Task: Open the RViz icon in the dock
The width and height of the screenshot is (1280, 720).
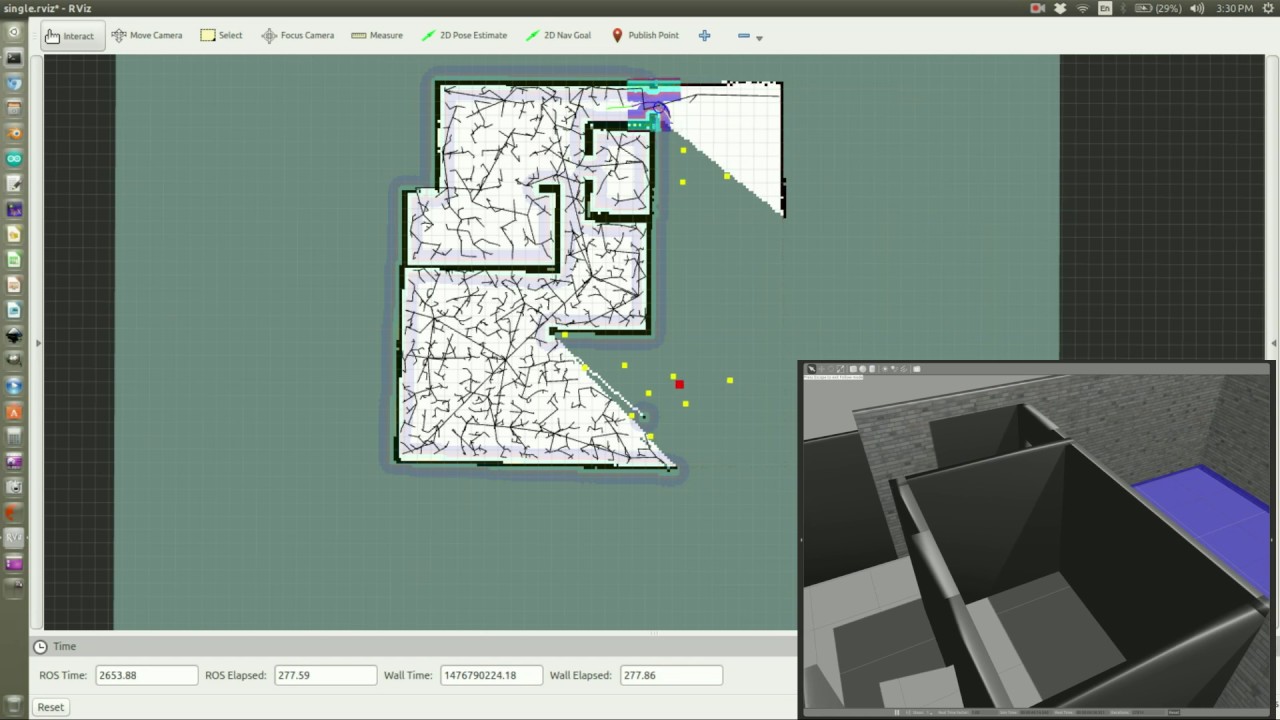Action: [x=14, y=537]
